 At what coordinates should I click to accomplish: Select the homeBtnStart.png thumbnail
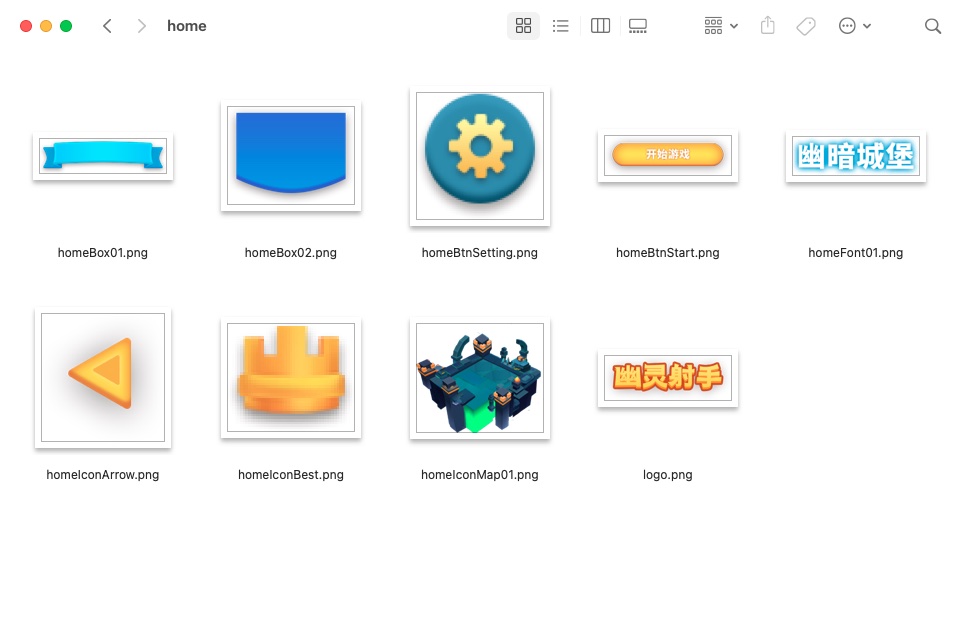668,155
